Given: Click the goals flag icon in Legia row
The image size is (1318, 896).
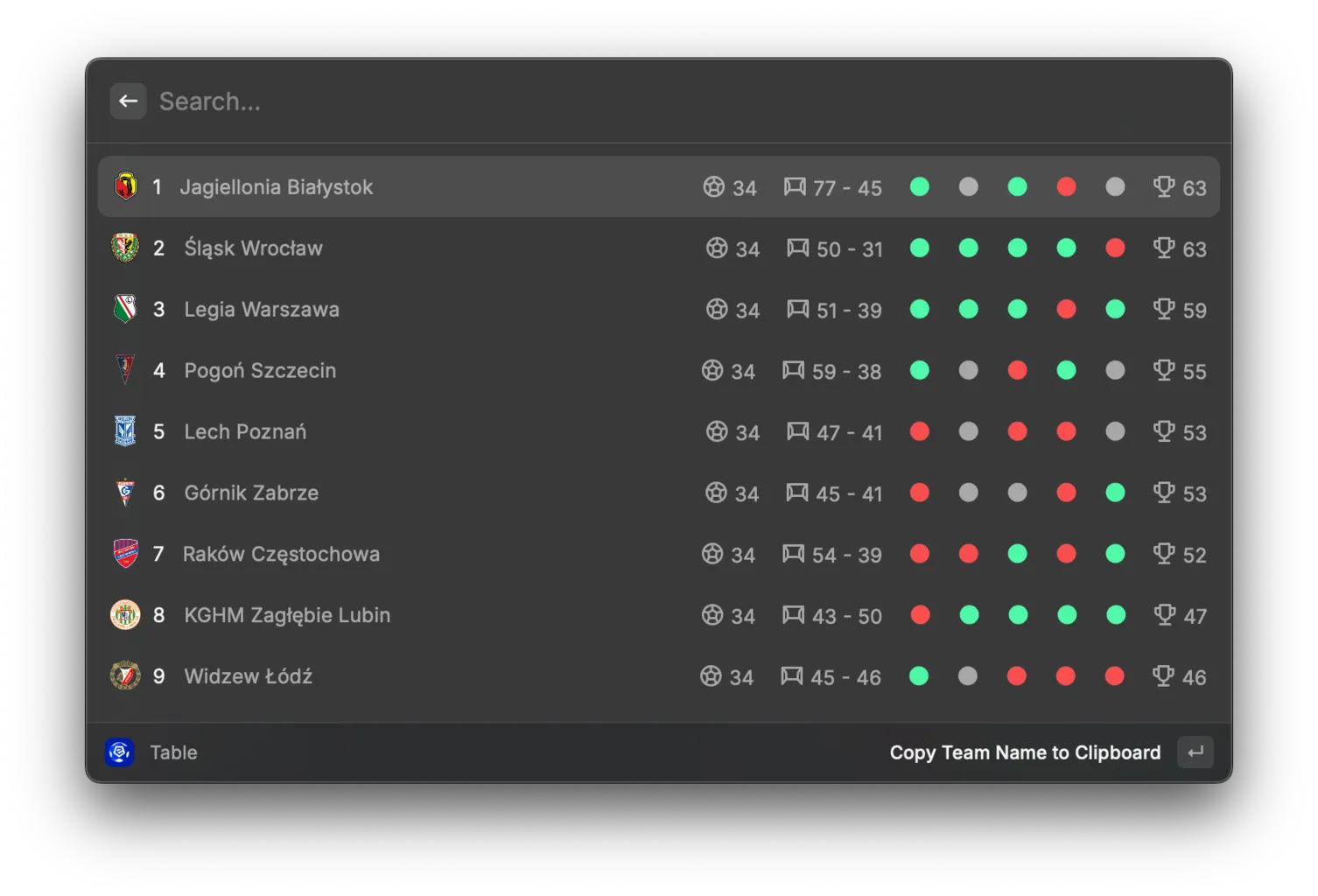Looking at the screenshot, I should coord(798,309).
